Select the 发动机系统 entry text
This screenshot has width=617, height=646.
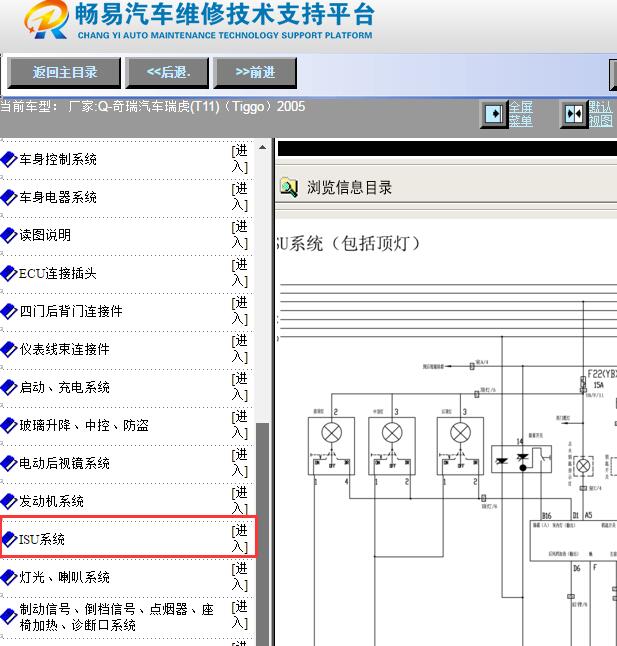pos(51,501)
